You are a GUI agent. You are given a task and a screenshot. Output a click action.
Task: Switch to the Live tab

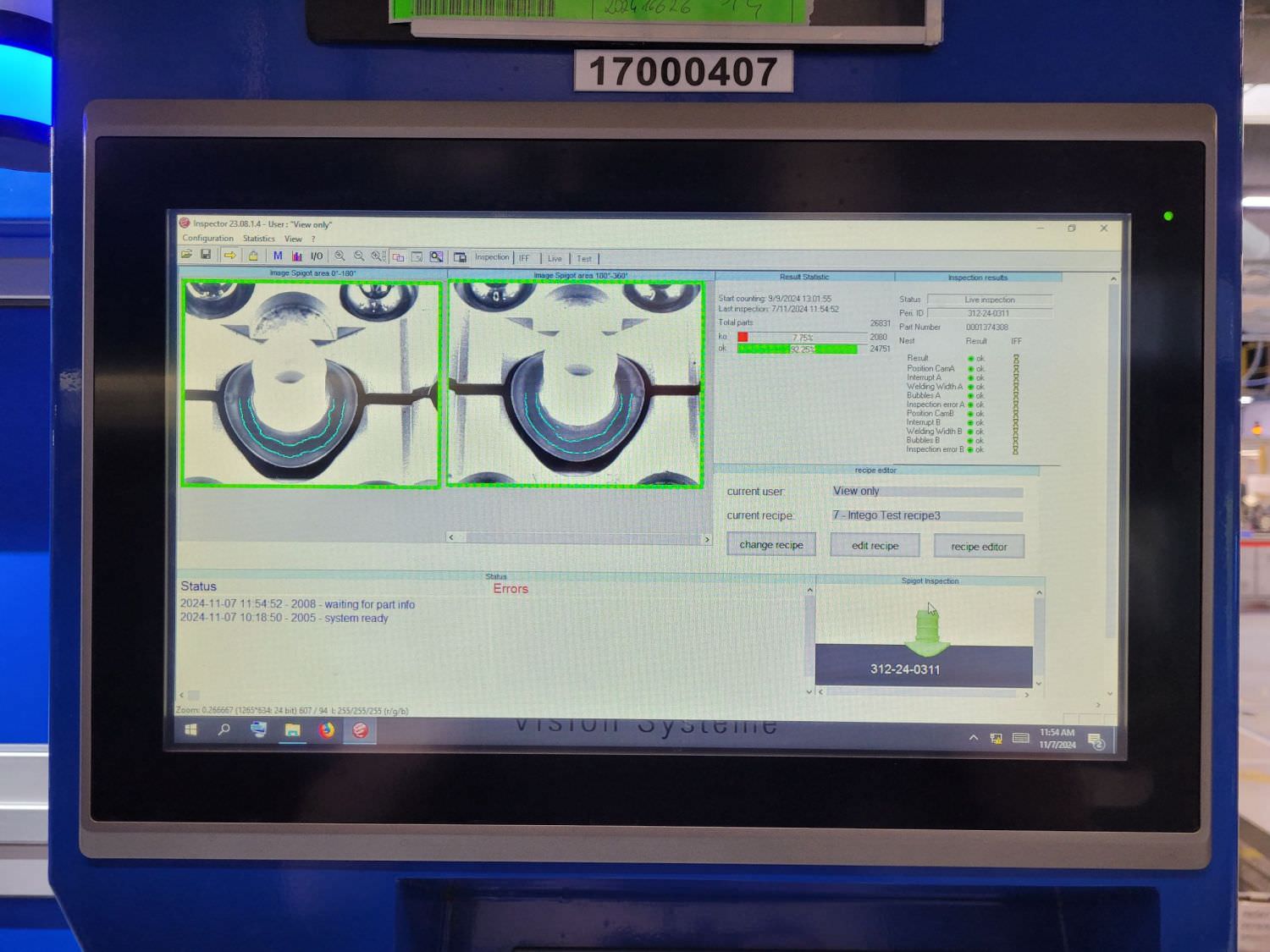555,258
